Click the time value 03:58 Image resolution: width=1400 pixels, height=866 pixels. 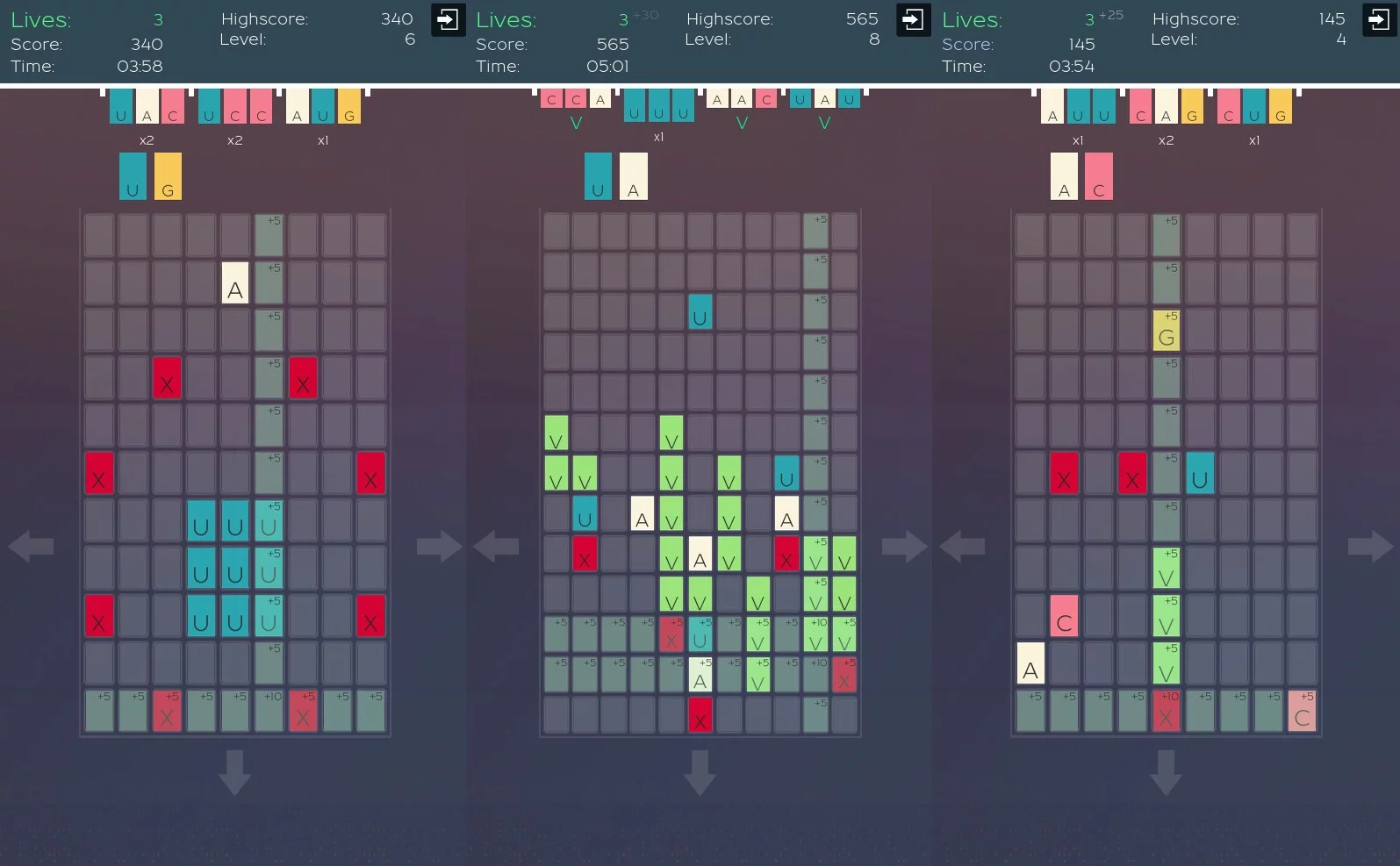point(140,66)
